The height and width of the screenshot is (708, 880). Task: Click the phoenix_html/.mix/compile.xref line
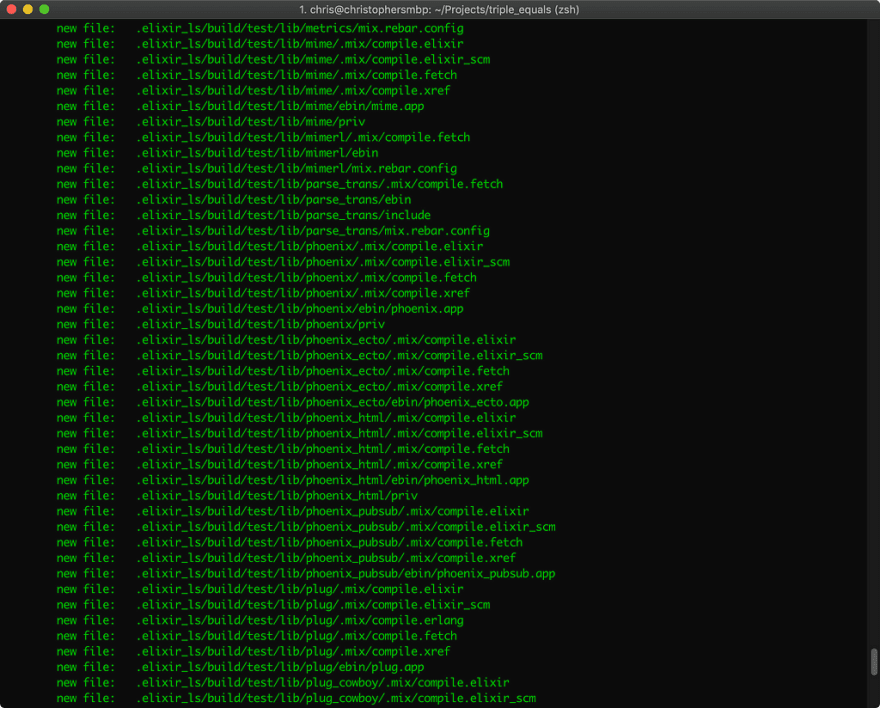point(279,465)
